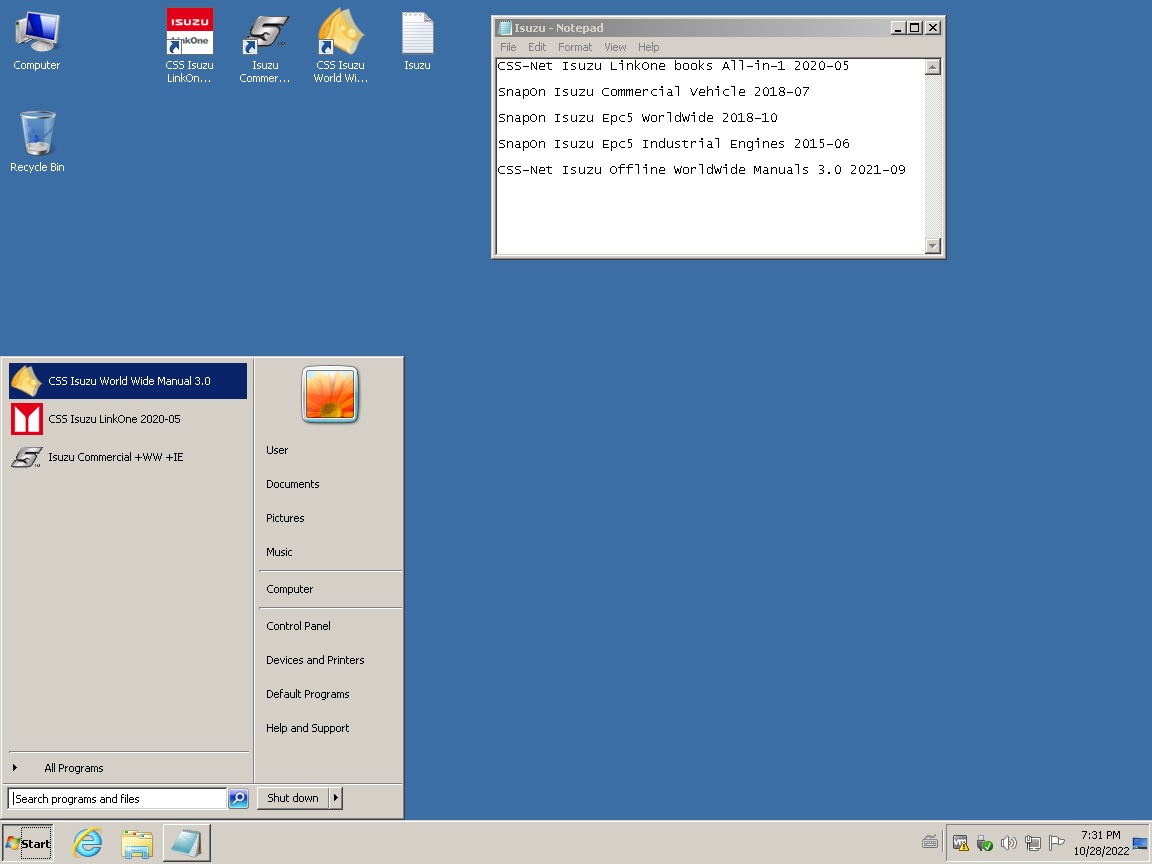The image size is (1152, 864).
Task: Click the touch keyboard tray icon
Action: (929, 843)
